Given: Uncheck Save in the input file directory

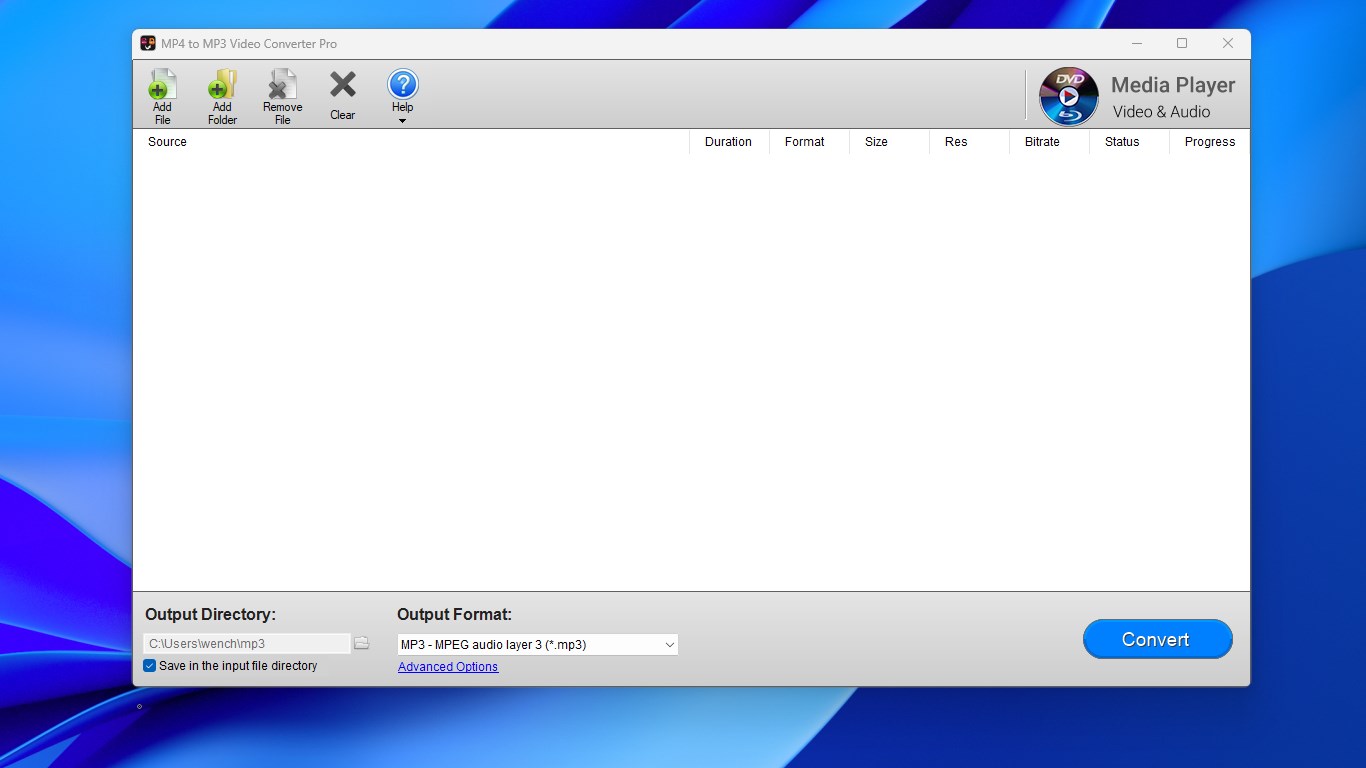Looking at the screenshot, I should [x=150, y=666].
